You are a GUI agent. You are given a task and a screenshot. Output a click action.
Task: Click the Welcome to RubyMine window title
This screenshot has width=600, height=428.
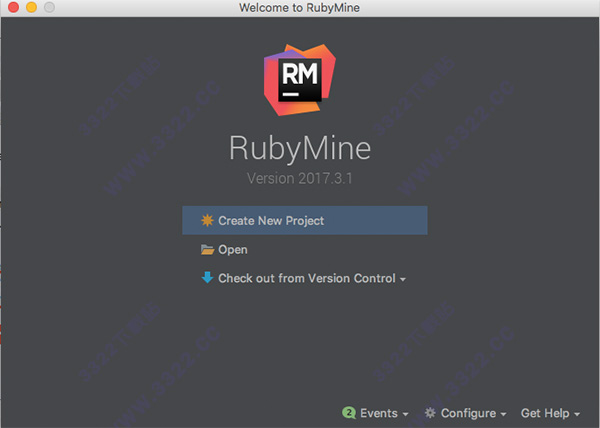(x=299, y=8)
